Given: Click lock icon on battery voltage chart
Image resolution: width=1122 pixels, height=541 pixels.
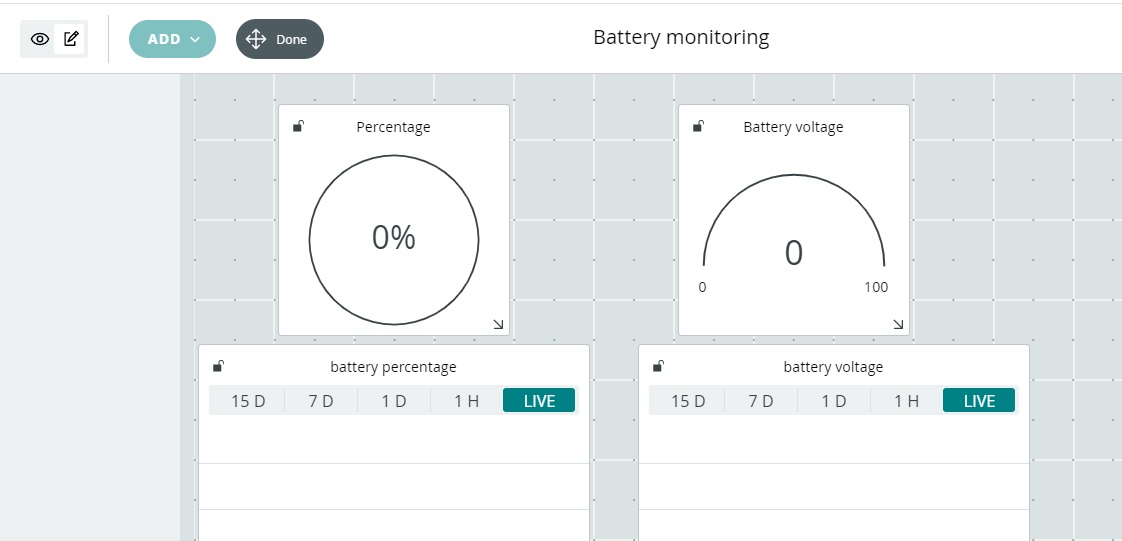Looking at the screenshot, I should click(658, 366).
